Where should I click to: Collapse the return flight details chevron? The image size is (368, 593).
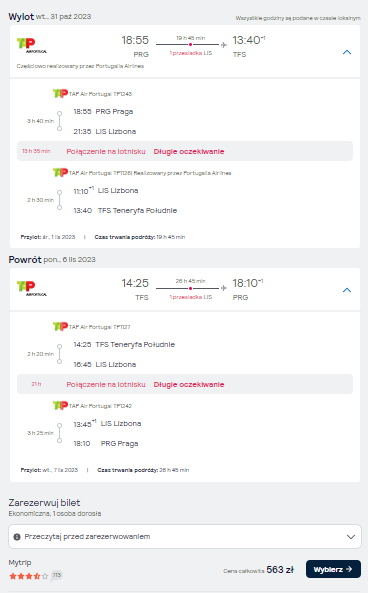tap(347, 290)
